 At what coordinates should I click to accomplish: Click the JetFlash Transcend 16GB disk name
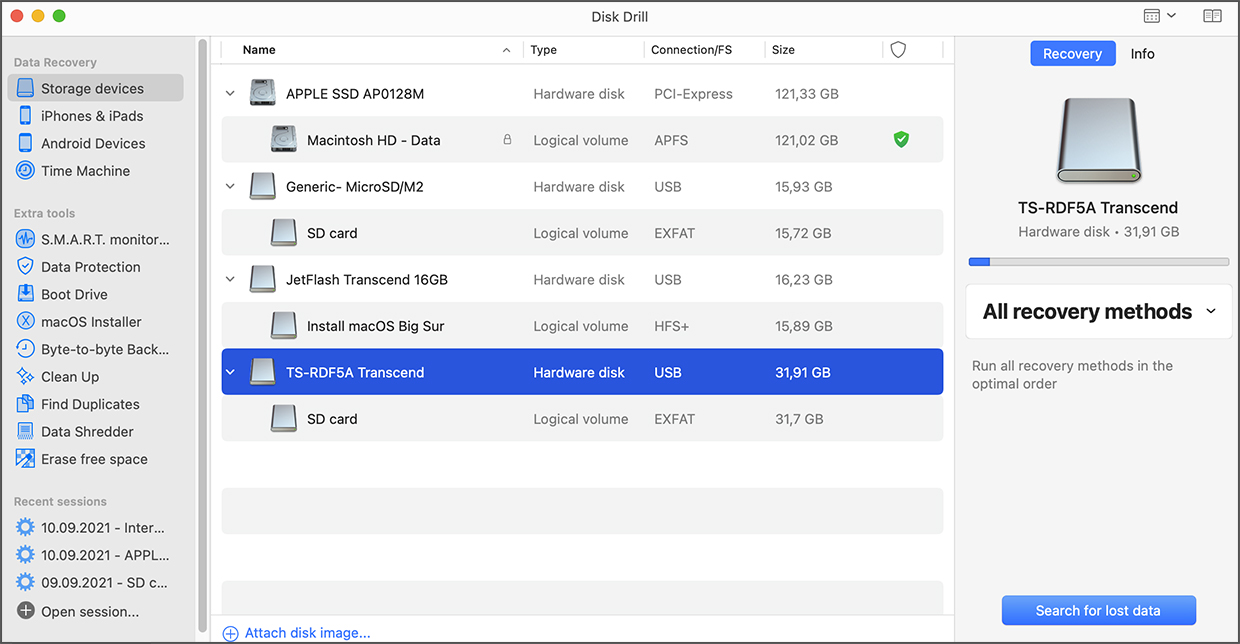pyautogui.click(x=366, y=280)
